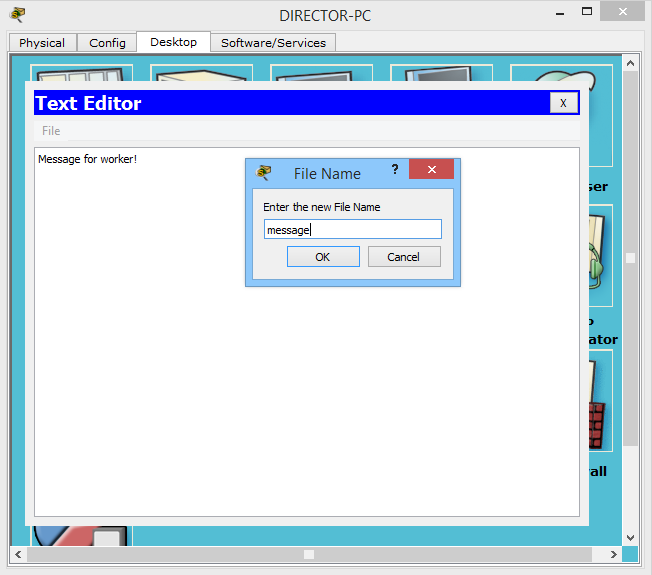Select the Desktop tab
The width and height of the screenshot is (652, 575).
pos(173,42)
